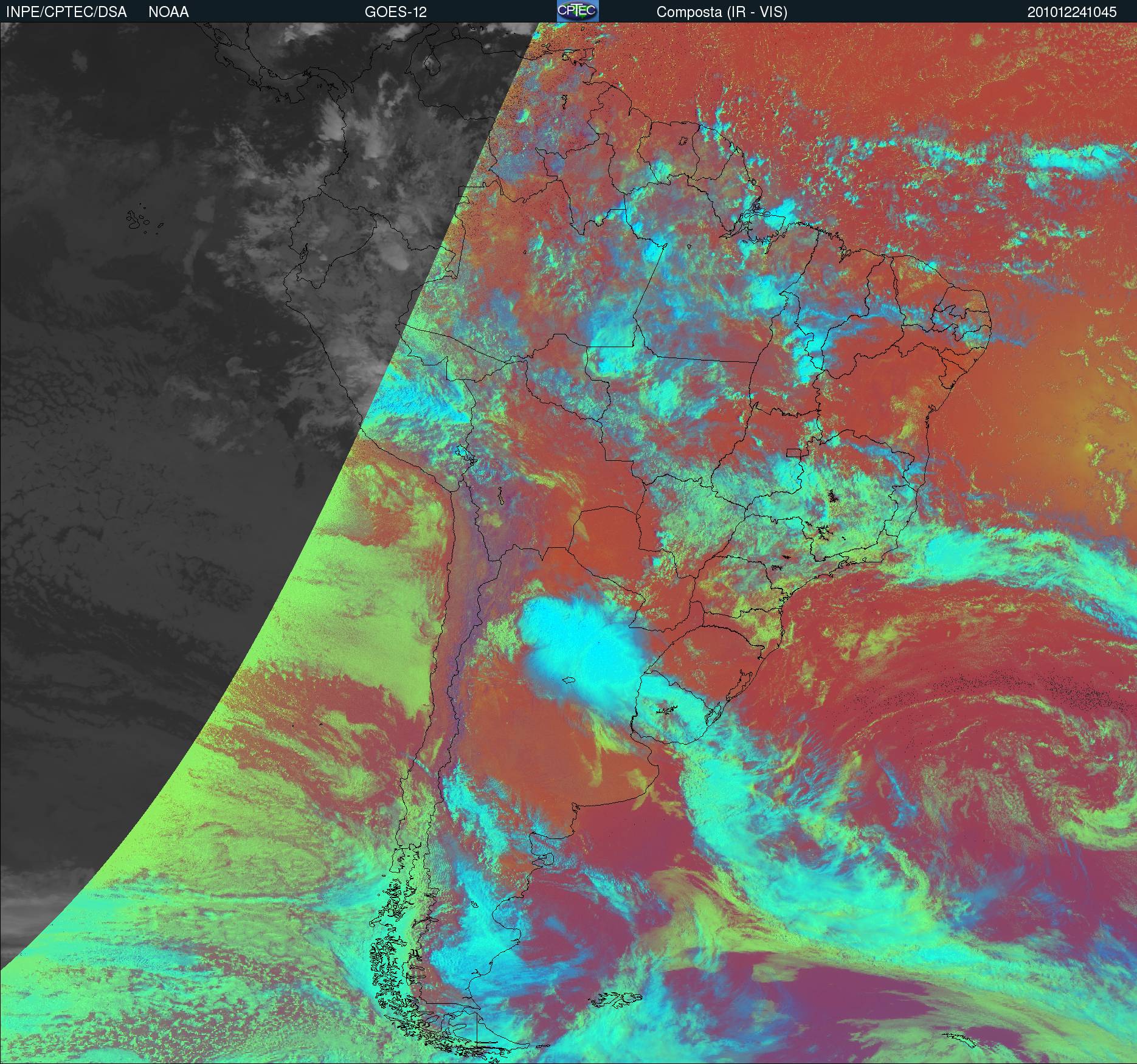Click the GOES-12 satellite label
The image size is (1137, 1064).
point(395,12)
